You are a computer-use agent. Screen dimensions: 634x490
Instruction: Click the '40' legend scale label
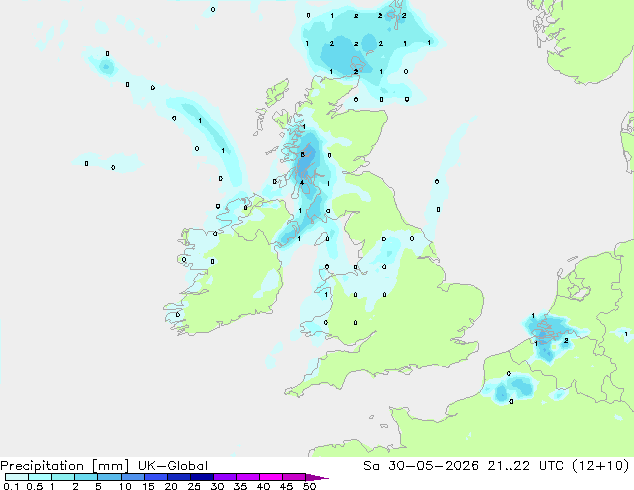[263, 486]
